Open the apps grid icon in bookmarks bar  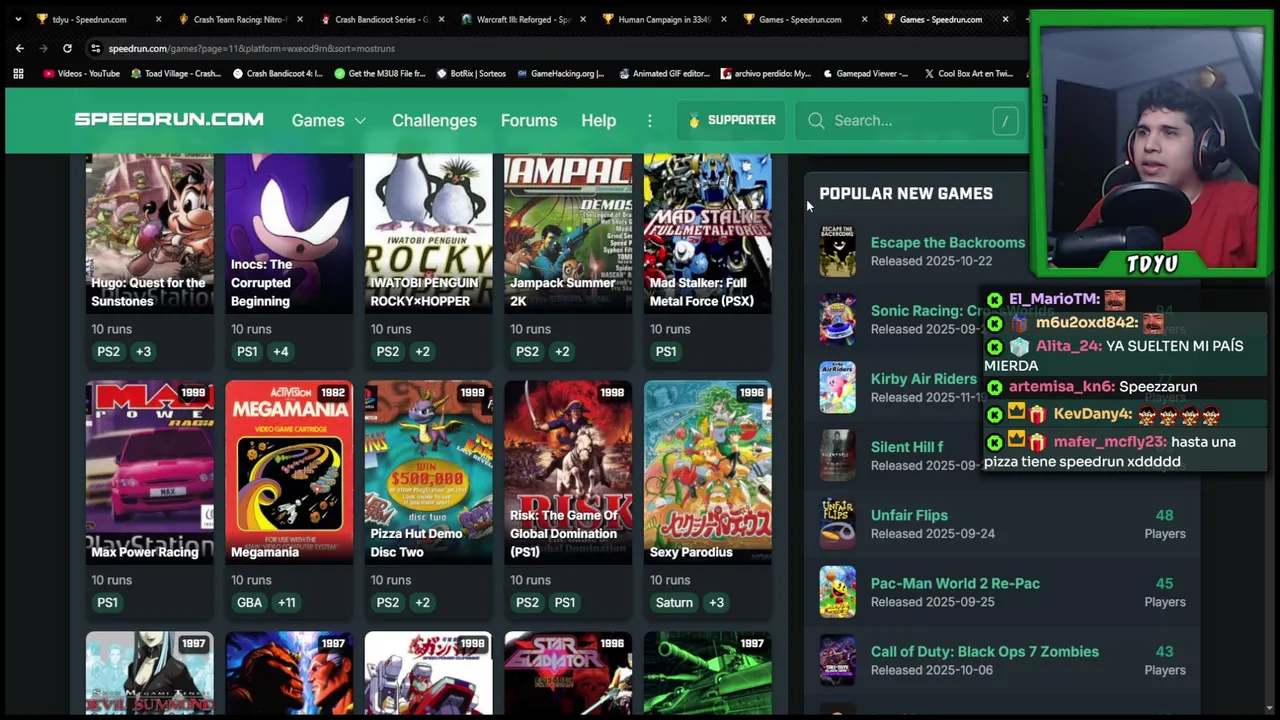(x=18, y=73)
